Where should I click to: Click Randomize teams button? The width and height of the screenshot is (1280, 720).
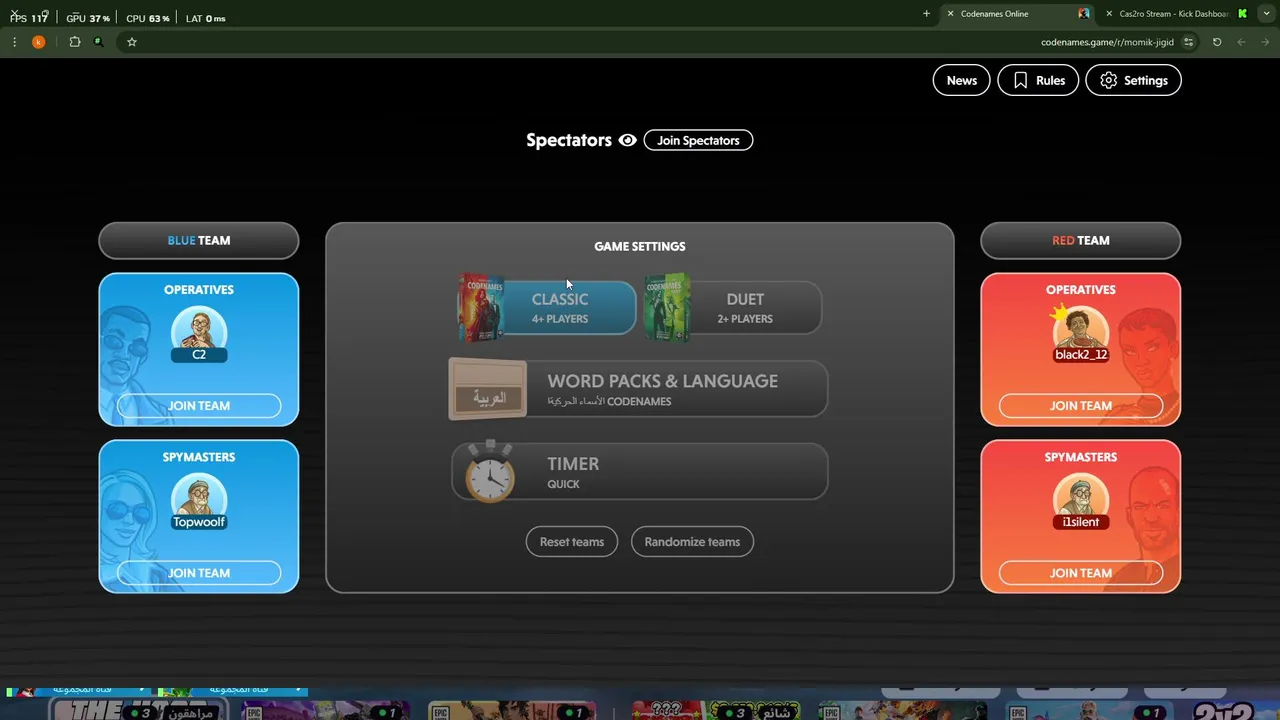(x=692, y=542)
